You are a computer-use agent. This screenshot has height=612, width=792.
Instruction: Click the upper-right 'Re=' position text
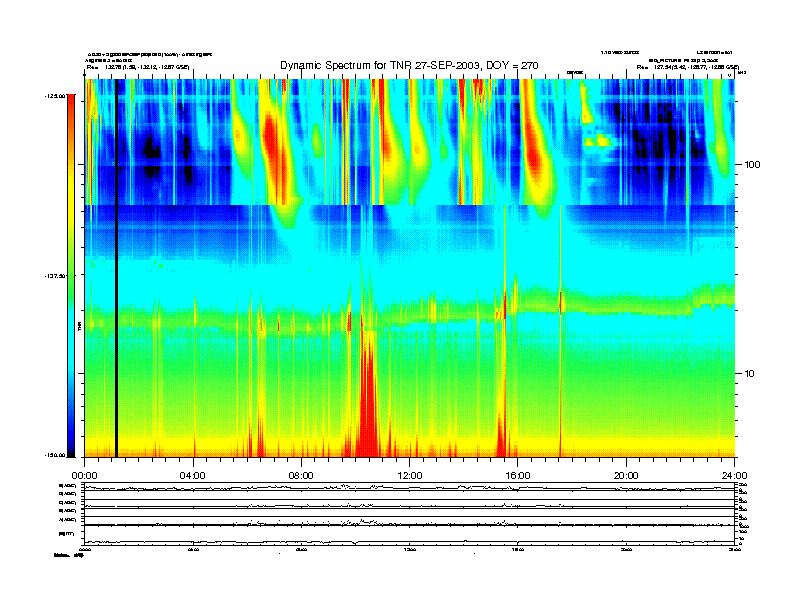tap(687, 67)
